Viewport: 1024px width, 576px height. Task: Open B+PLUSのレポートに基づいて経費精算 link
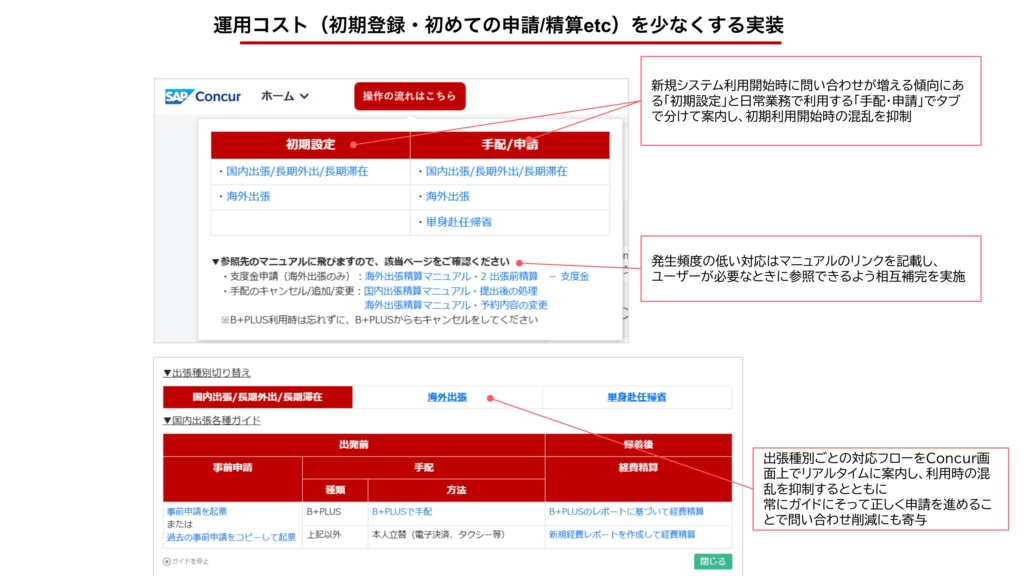[626, 511]
